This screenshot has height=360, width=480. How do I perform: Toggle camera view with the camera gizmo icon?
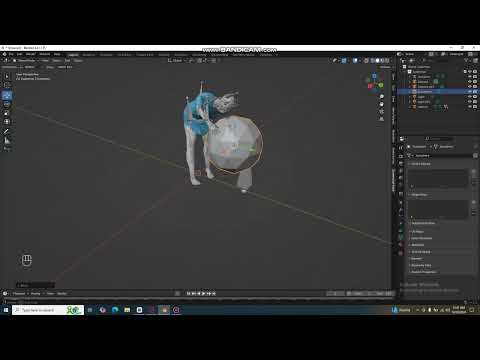(x=382, y=111)
